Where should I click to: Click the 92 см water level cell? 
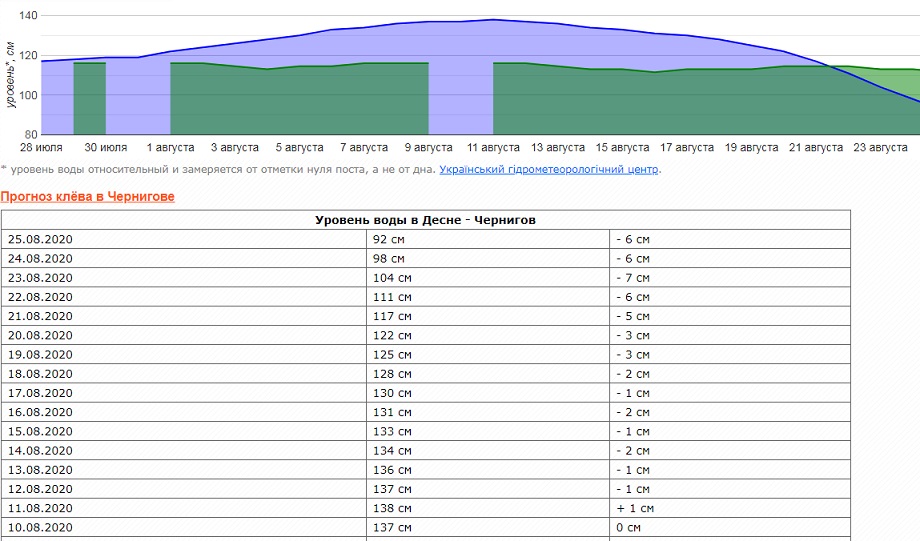point(391,239)
